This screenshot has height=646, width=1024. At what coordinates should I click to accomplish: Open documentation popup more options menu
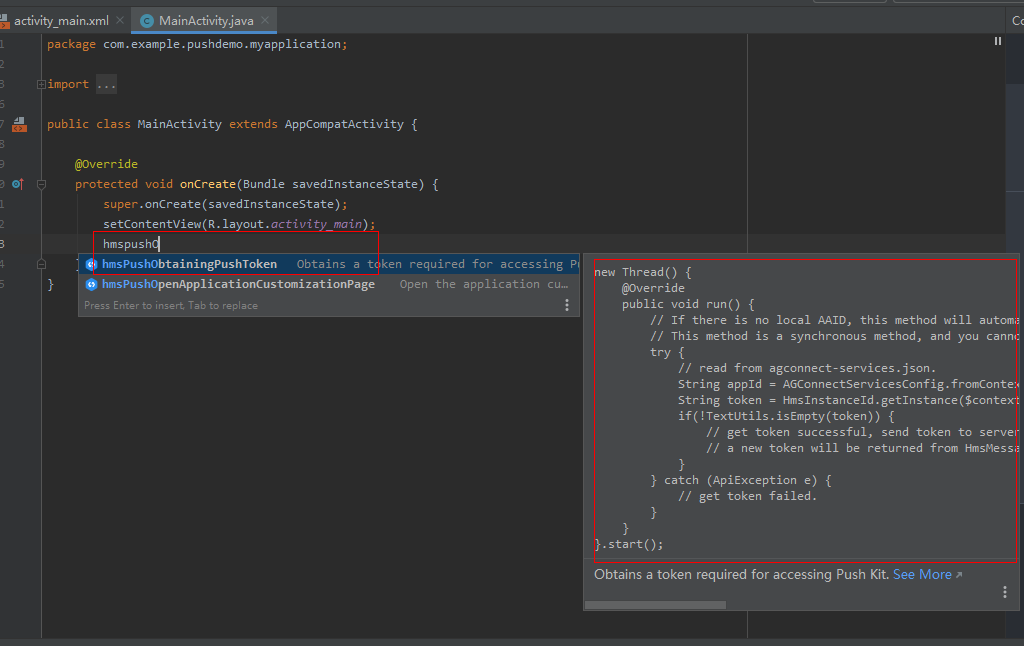(x=1005, y=592)
